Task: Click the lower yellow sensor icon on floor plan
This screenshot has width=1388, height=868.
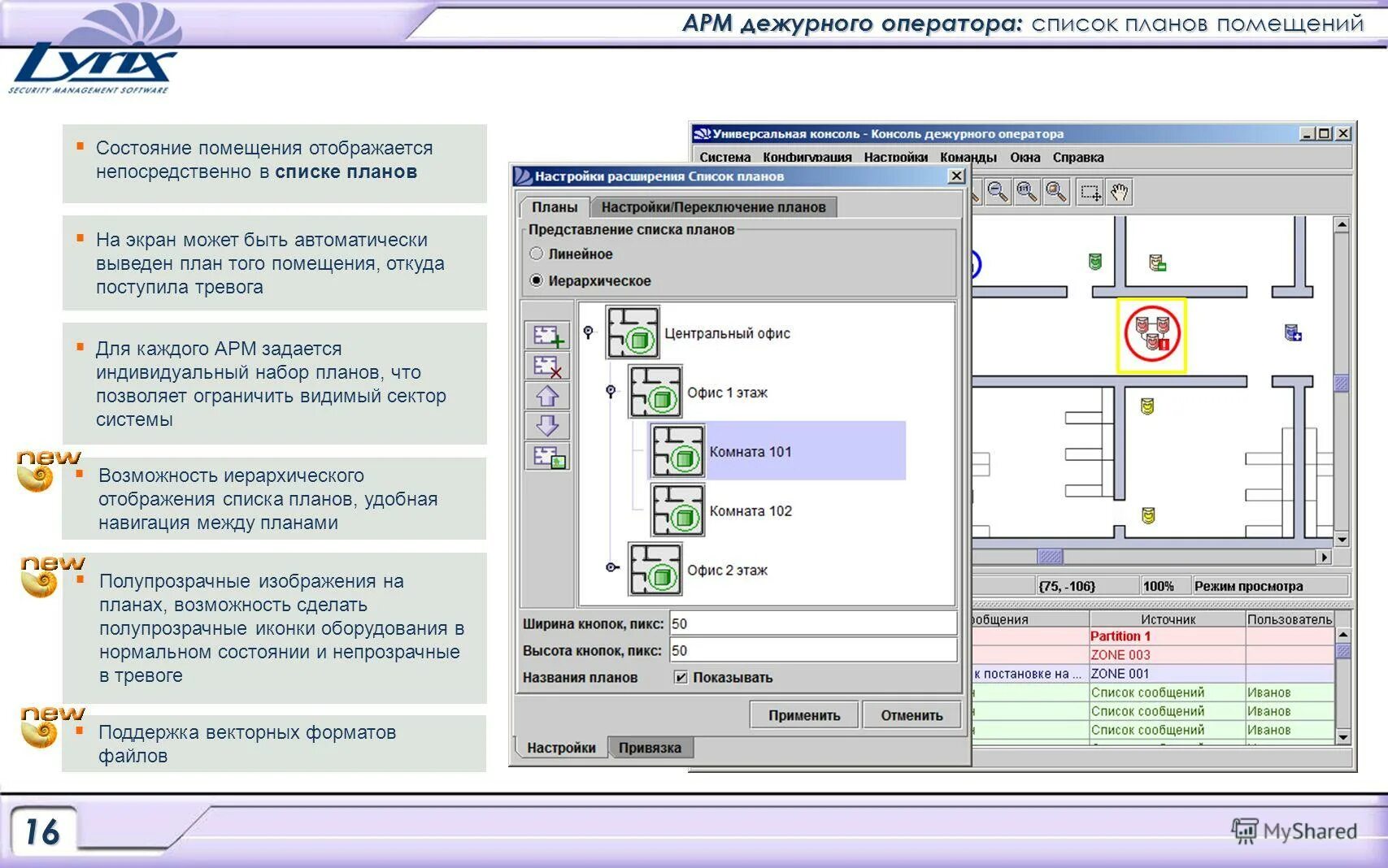Action: [1148, 514]
